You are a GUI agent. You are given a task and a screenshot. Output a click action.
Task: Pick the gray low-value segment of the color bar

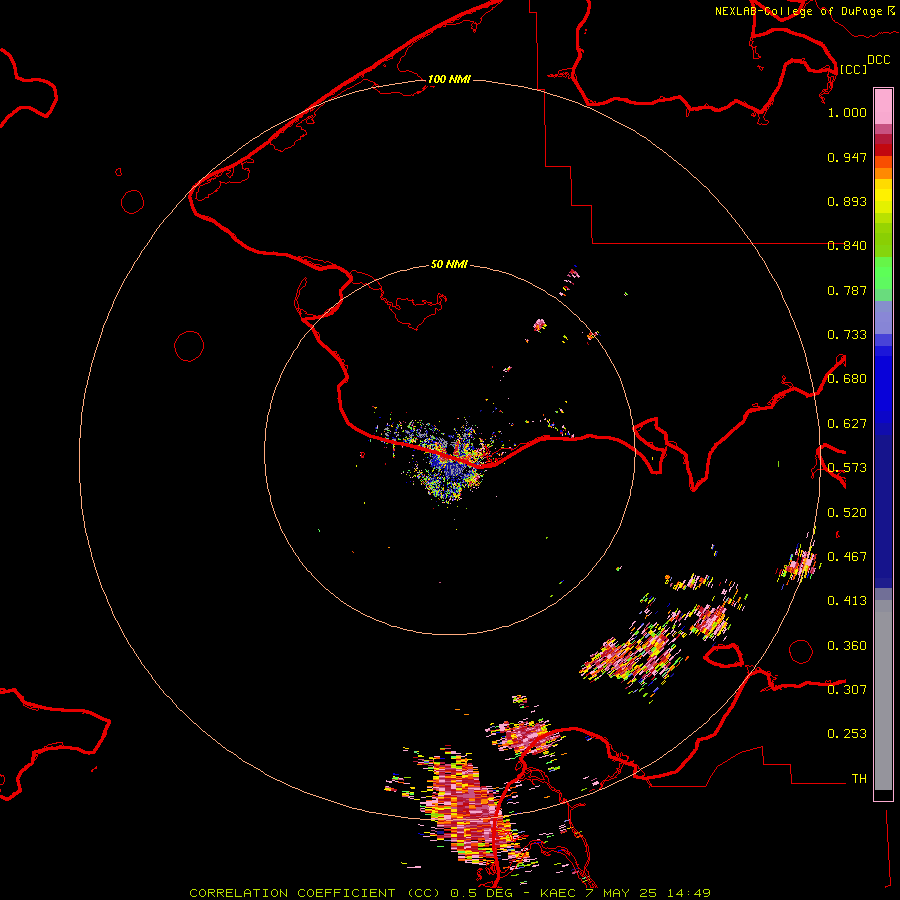883,695
